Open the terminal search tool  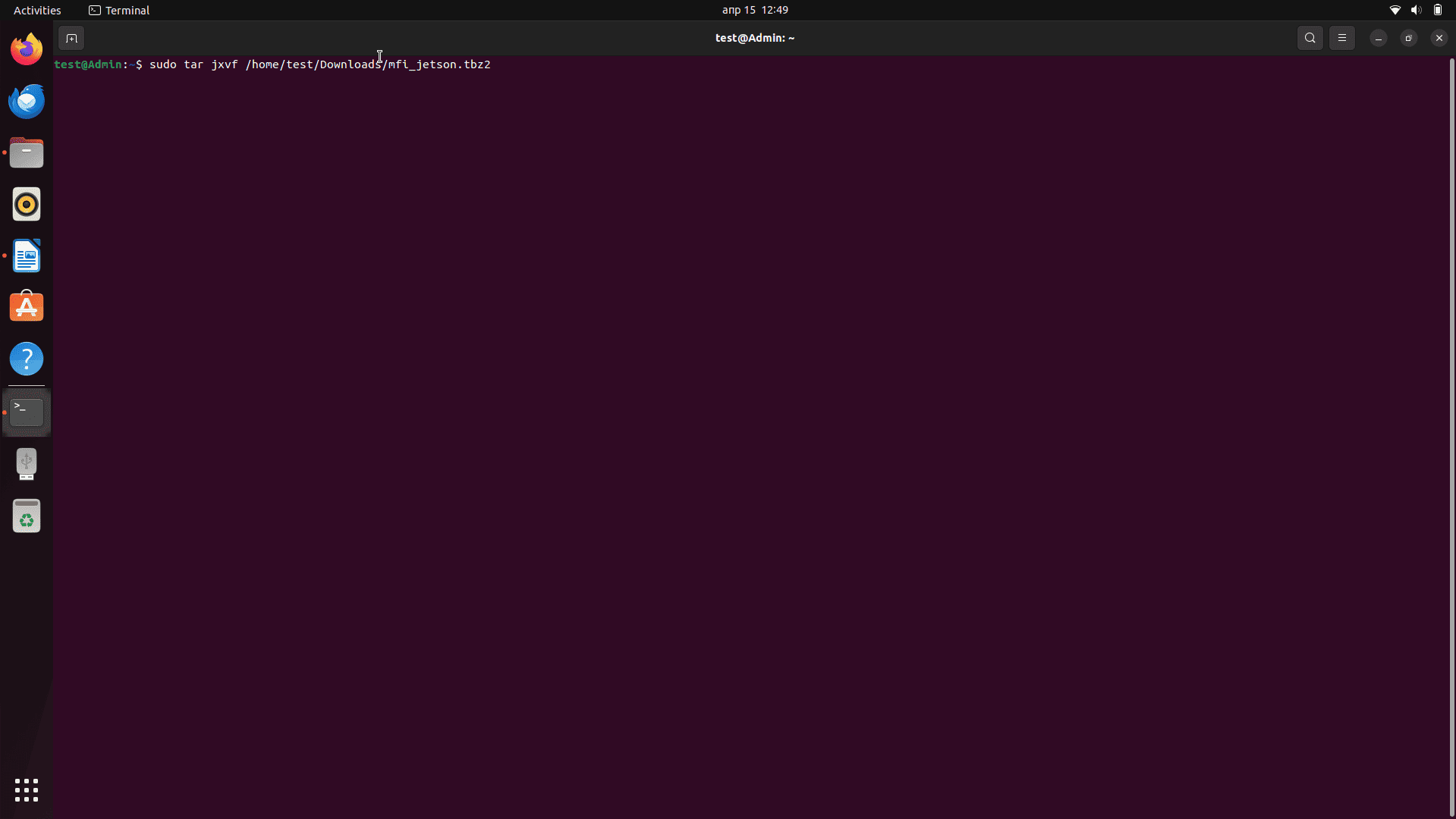click(x=1310, y=38)
